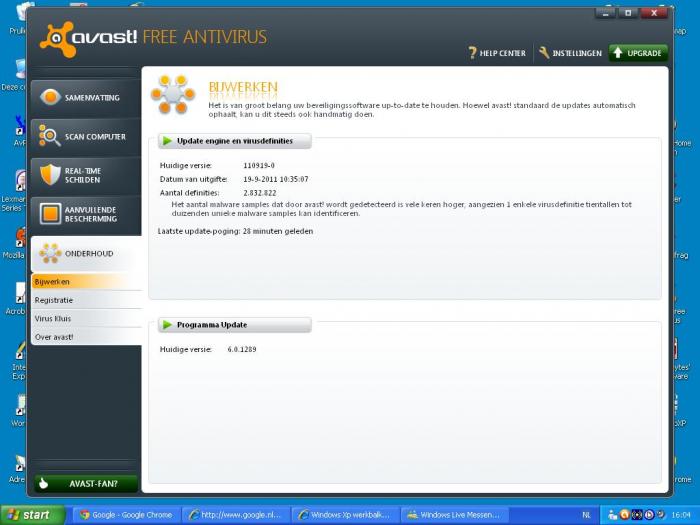Viewport: 700px width, 525px height.
Task: Click 'Laatste update-poging: 28 minuten geleden' text
Action: 235,231
